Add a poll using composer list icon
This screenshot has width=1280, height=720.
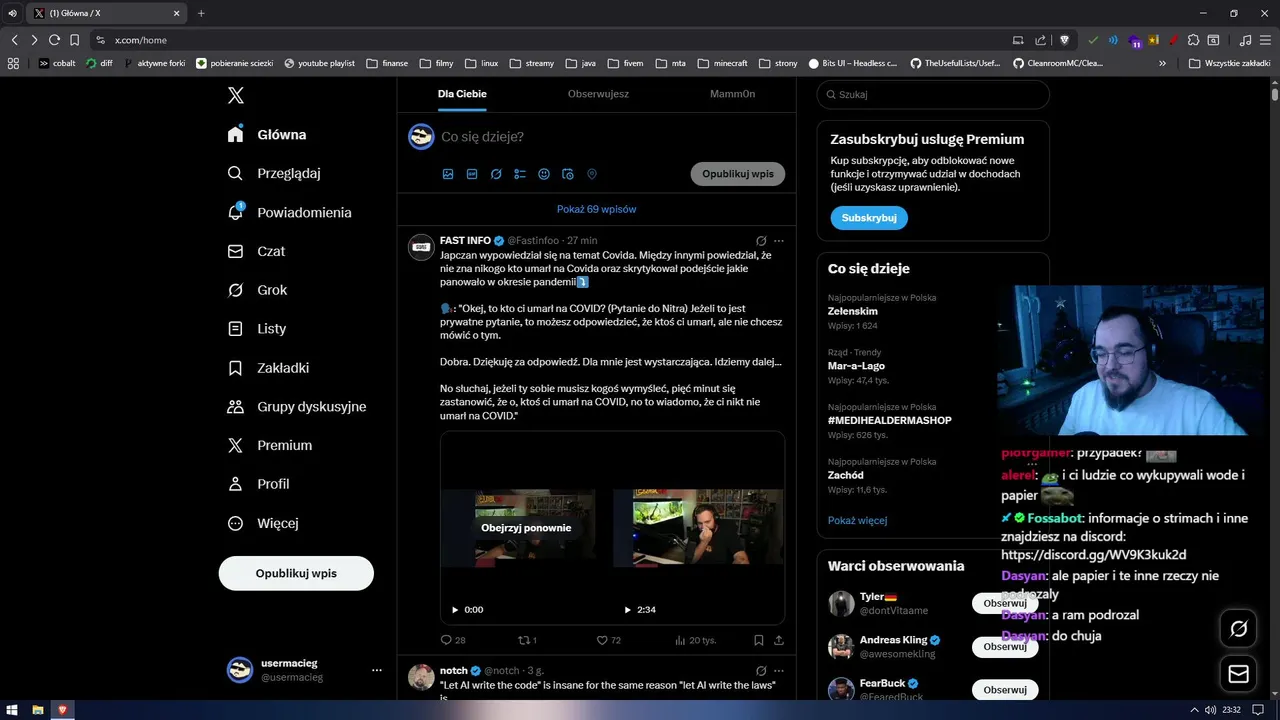[x=520, y=174]
